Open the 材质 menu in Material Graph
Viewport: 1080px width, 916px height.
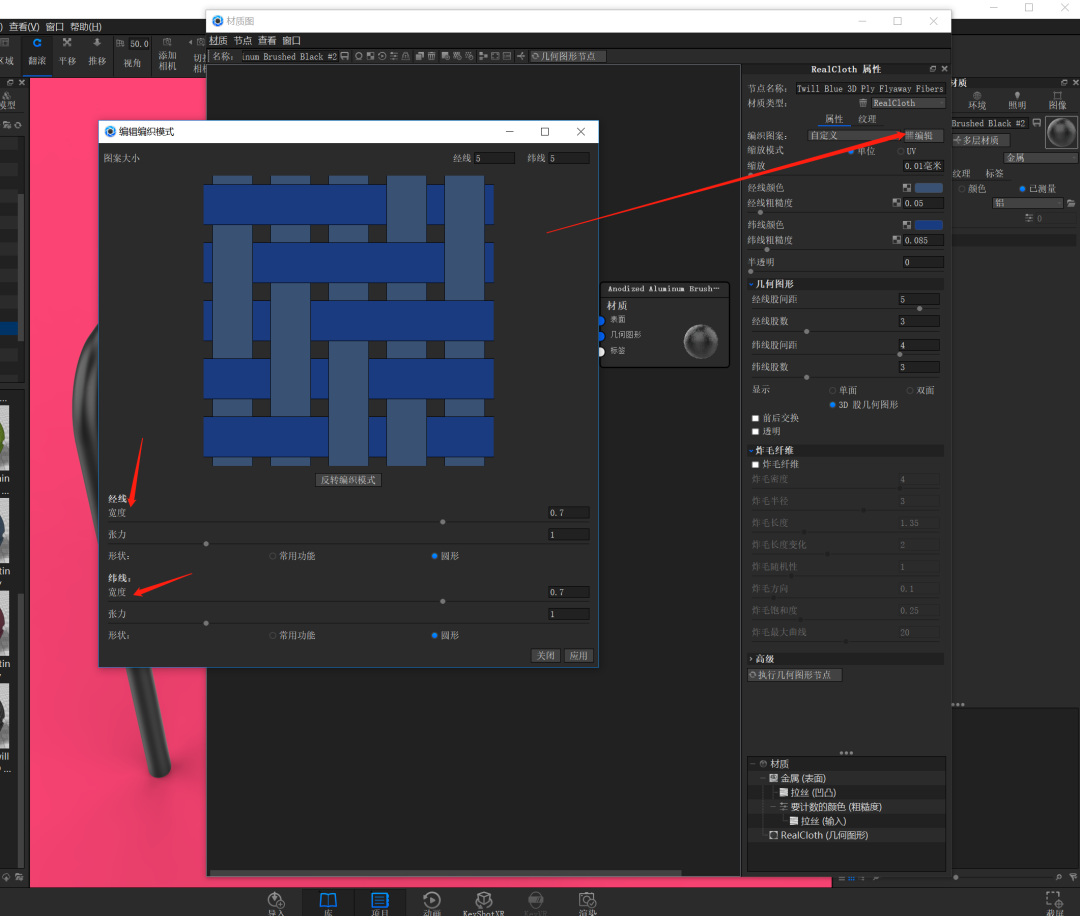coord(218,41)
